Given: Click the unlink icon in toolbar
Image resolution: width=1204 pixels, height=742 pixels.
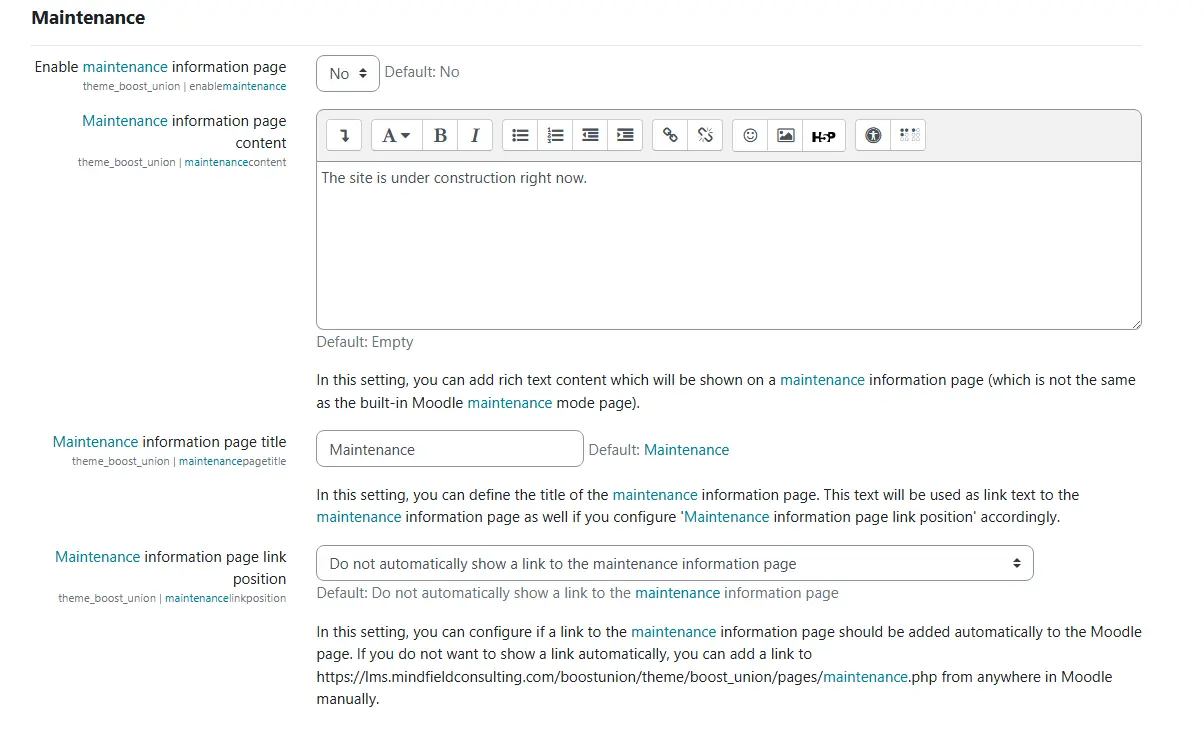Looking at the screenshot, I should point(705,135).
